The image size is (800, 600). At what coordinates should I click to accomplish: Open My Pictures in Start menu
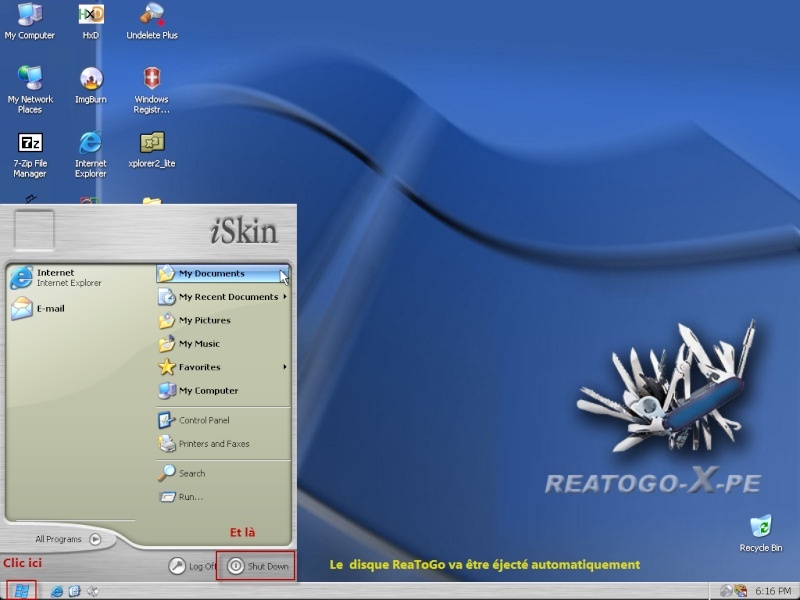click(223, 320)
